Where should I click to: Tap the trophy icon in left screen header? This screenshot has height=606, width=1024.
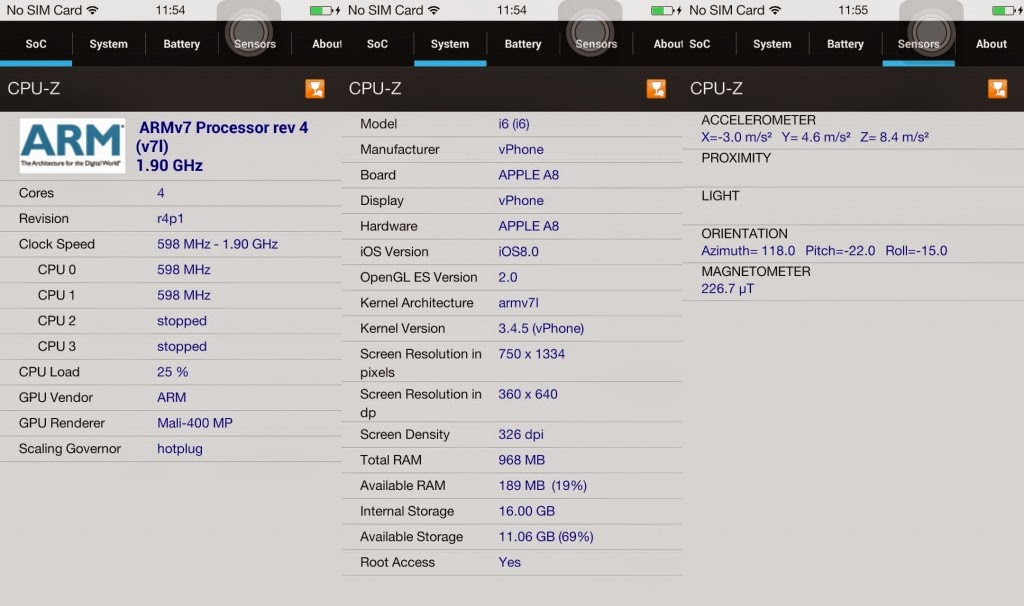click(x=315, y=89)
